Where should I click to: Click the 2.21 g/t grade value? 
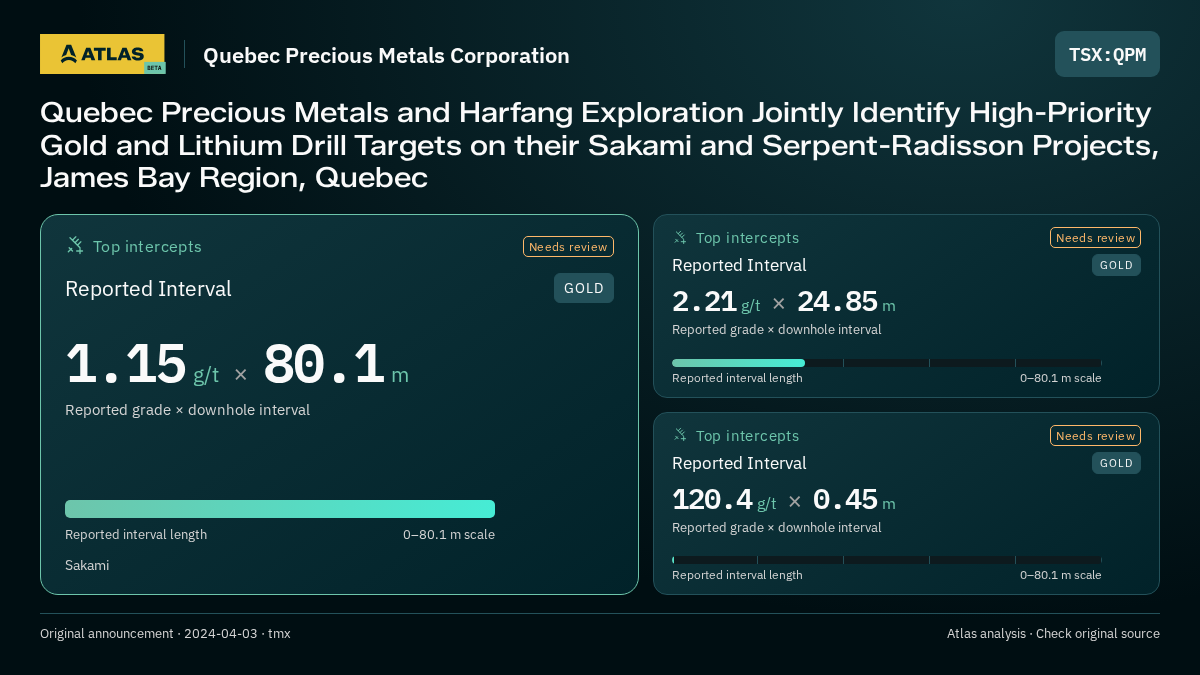pyautogui.click(x=716, y=302)
